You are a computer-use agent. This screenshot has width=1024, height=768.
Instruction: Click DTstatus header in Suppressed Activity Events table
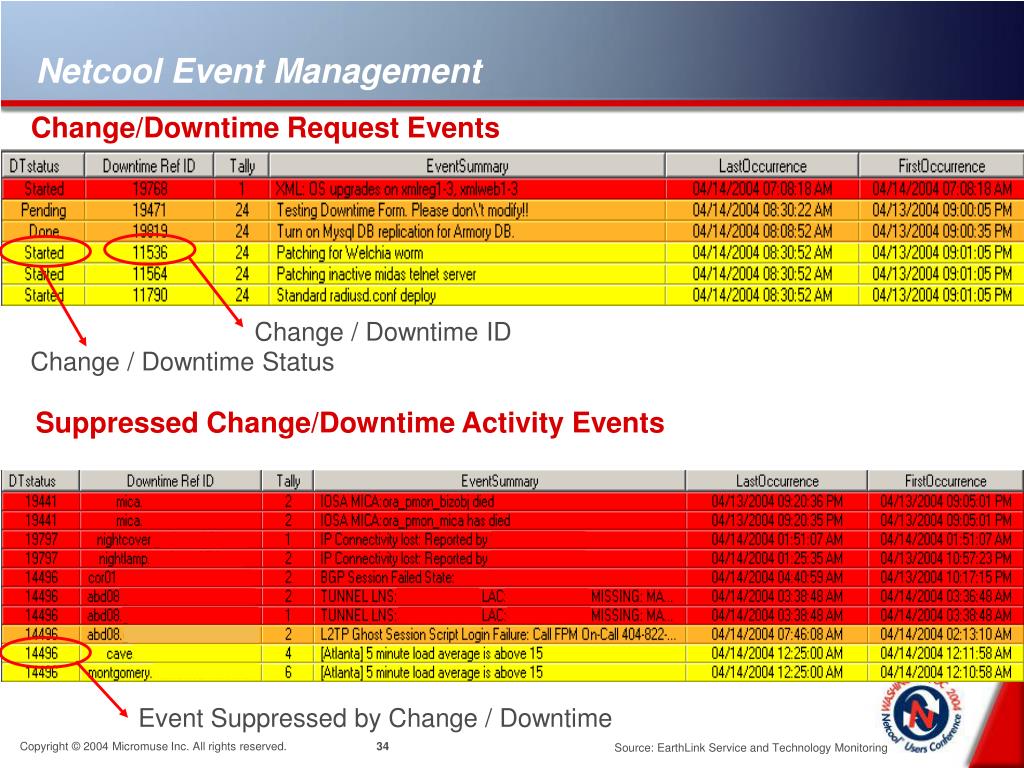tap(40, 481)
